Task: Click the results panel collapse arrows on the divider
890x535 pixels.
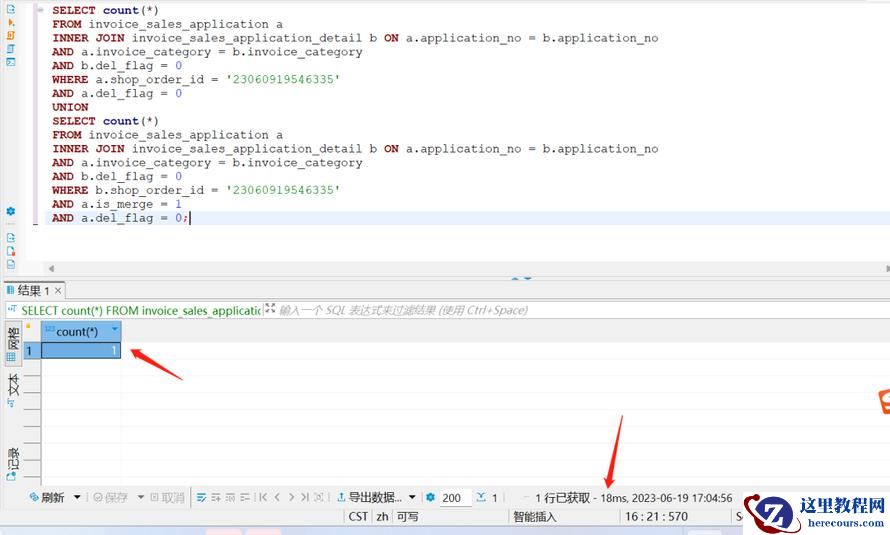Action: [522, 279]
